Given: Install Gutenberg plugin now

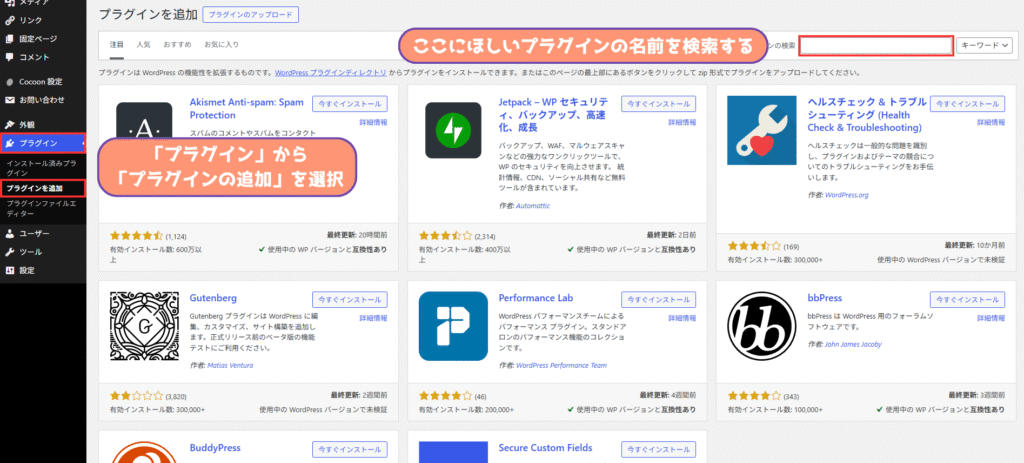Looking at the screenshot, I should pyautogui.click(x=349, y=300).
